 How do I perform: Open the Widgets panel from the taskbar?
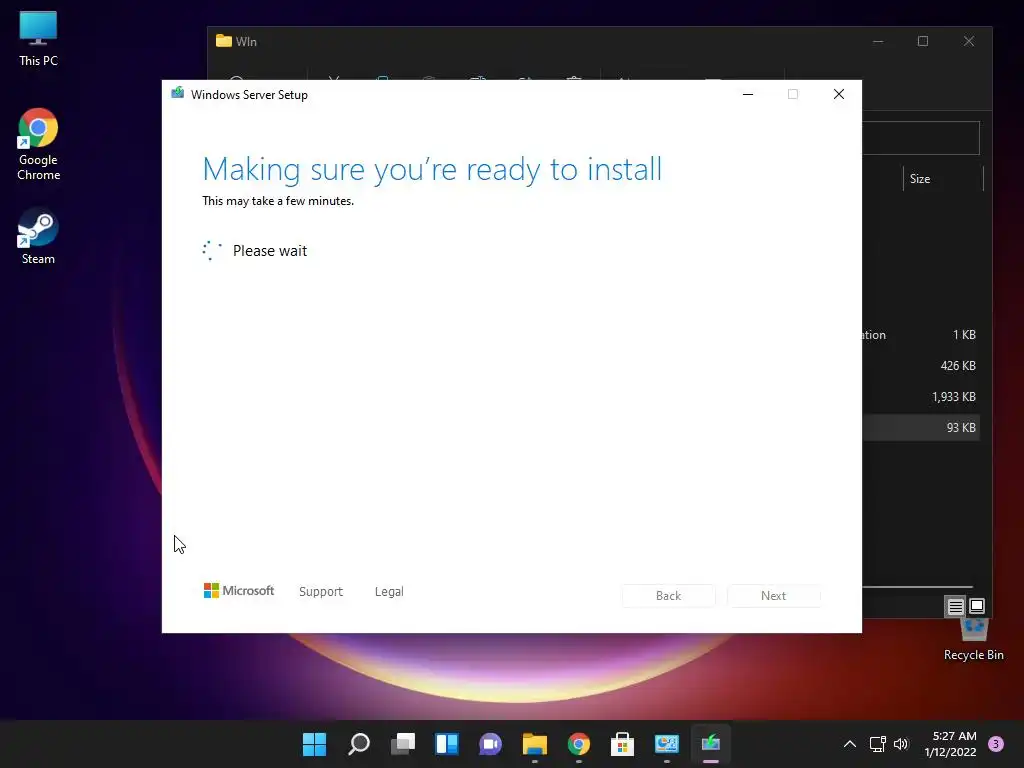447,744
